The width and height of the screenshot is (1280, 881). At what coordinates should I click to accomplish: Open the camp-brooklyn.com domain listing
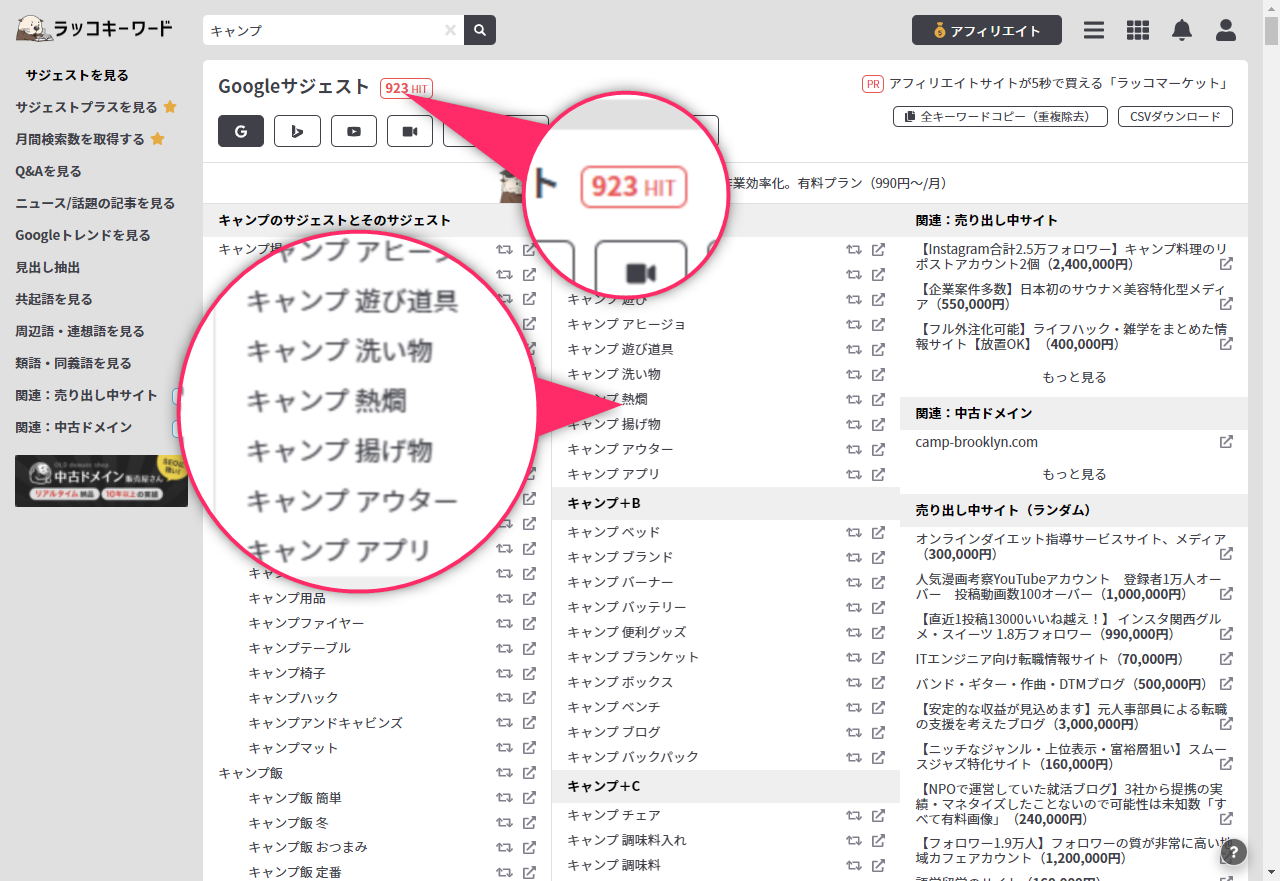point(977,442)
